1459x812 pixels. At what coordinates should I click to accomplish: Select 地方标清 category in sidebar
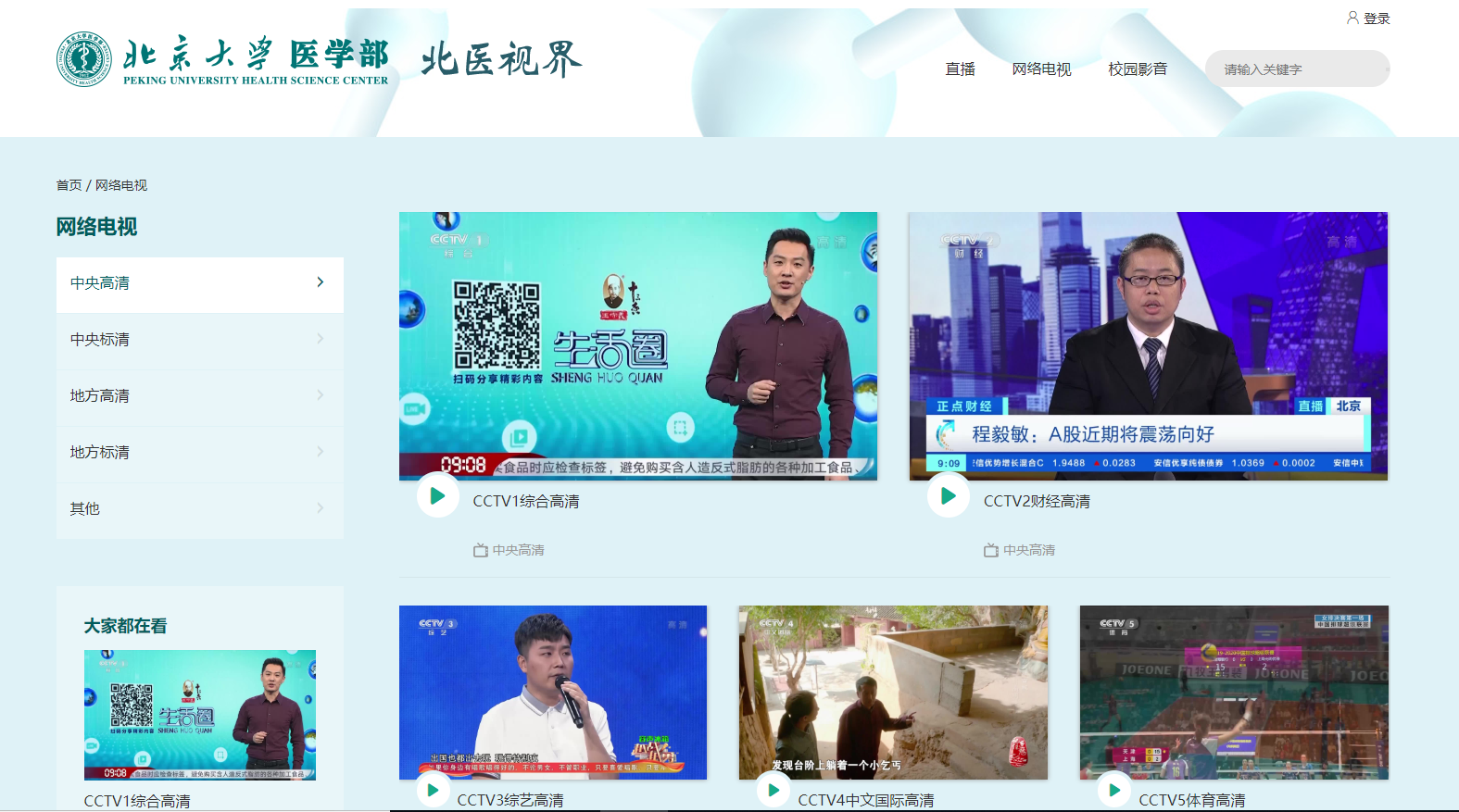tap(200, 453)
